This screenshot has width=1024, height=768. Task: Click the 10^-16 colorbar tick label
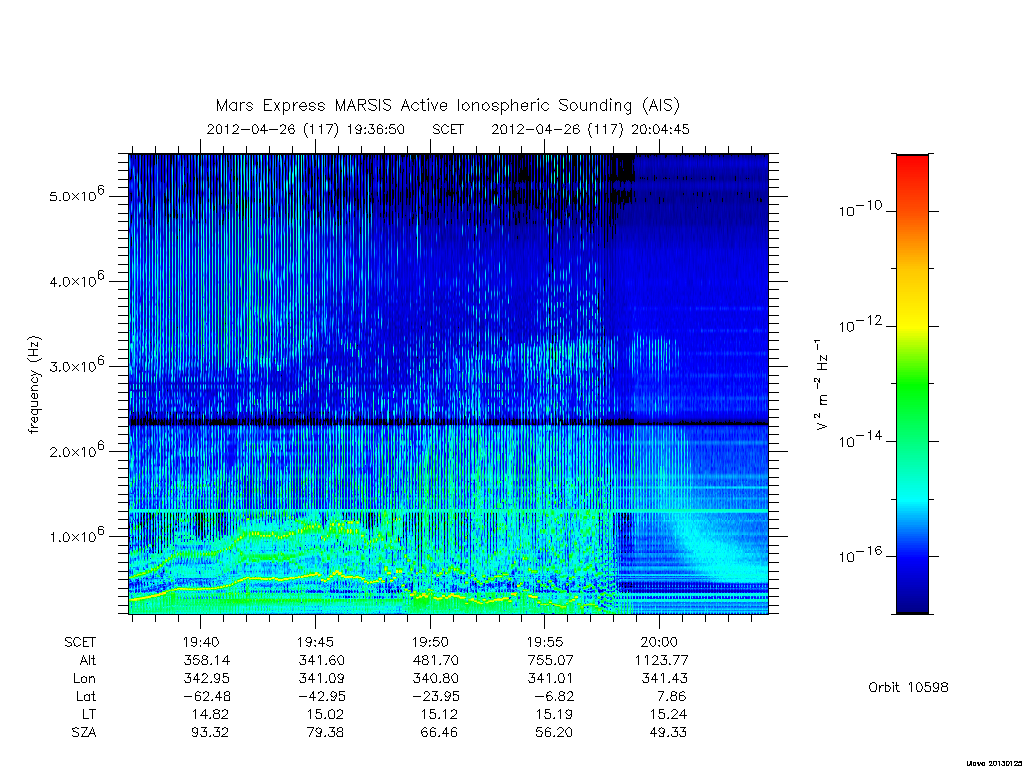860,554
